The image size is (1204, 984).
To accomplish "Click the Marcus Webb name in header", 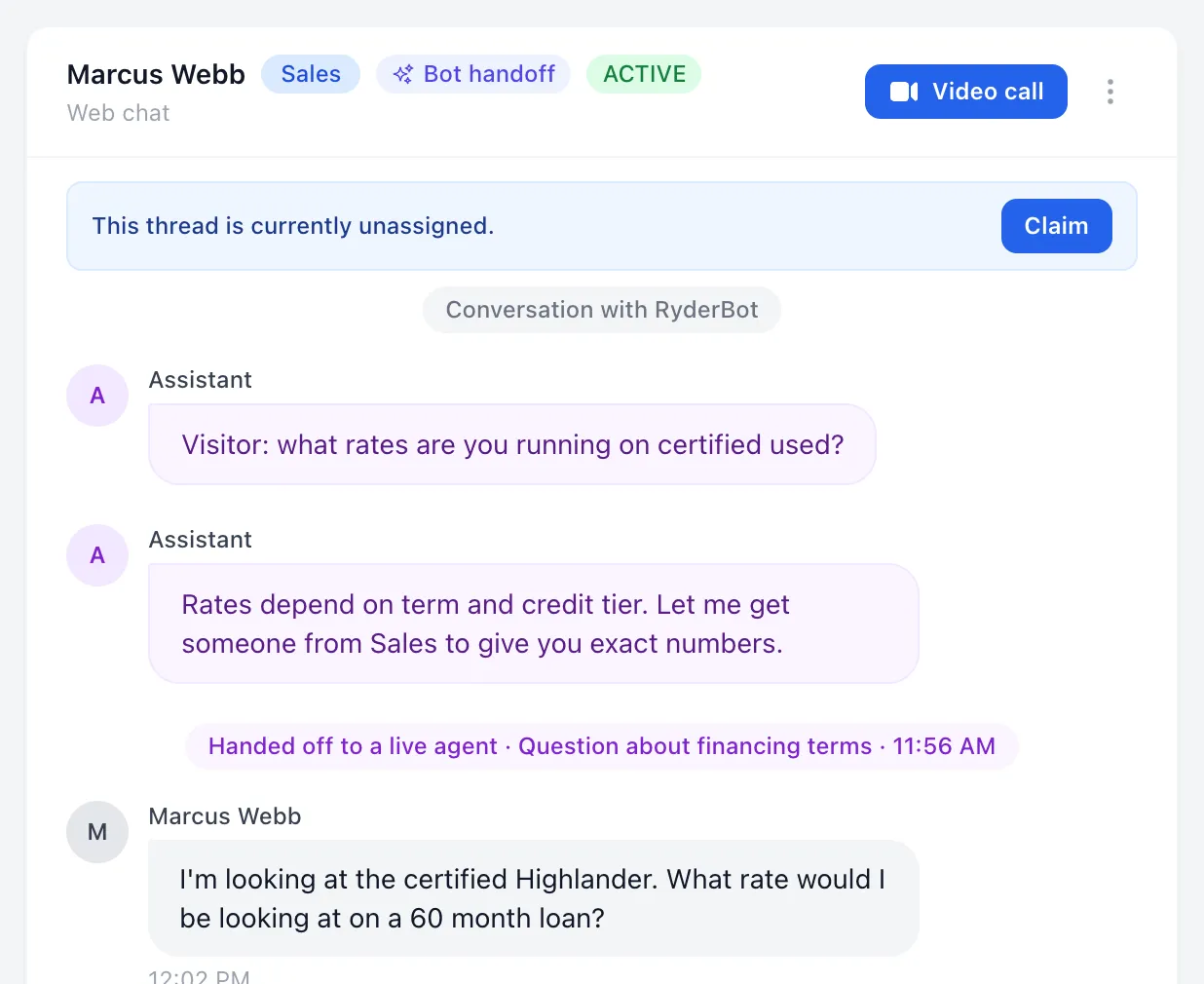I will (156, 74).
